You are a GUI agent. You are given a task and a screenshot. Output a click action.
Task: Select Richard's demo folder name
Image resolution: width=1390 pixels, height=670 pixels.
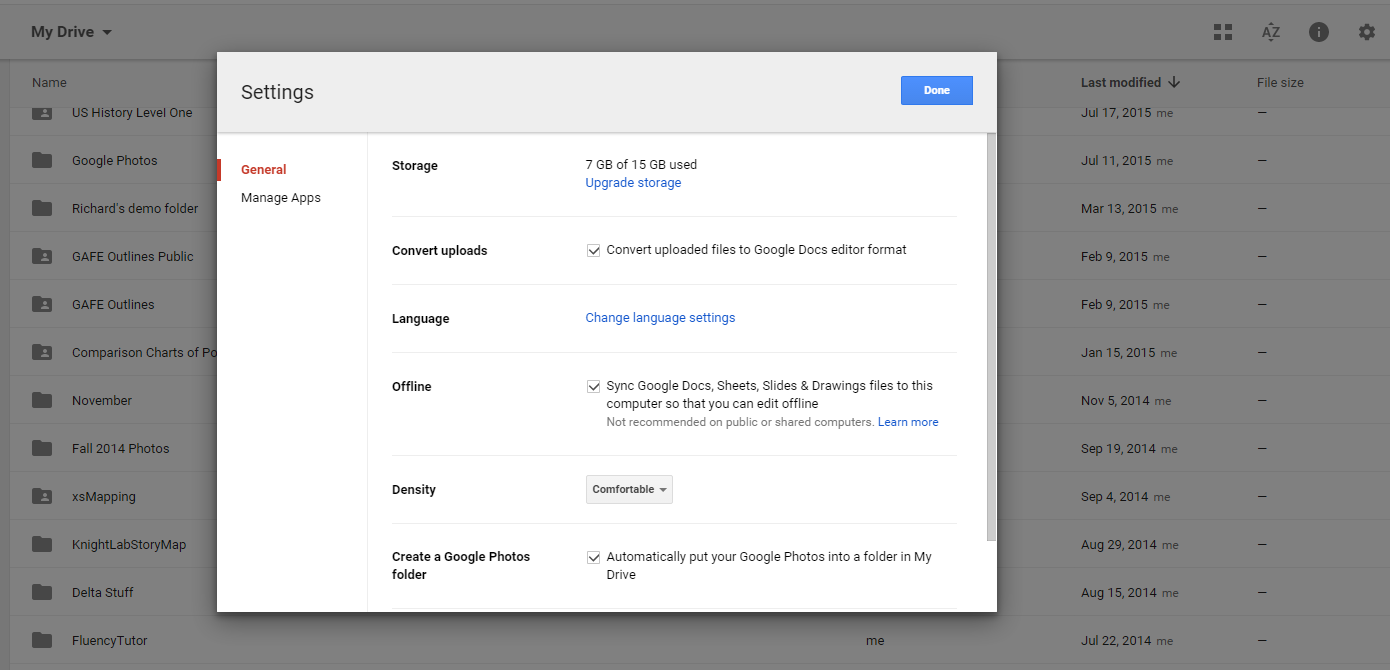[x=135, y=209]
